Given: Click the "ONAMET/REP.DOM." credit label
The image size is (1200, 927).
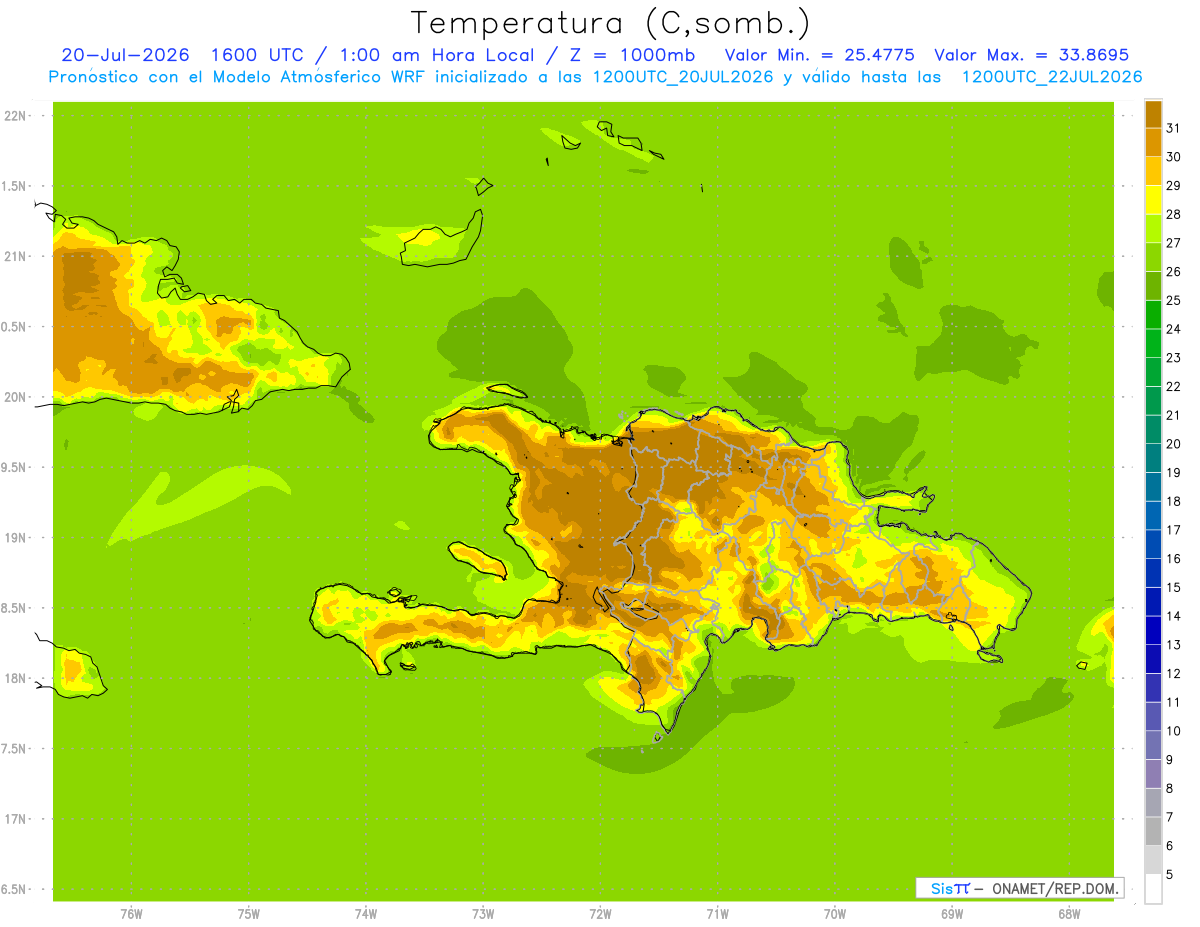Looking at the screenshot, I should coord(1056,888).
